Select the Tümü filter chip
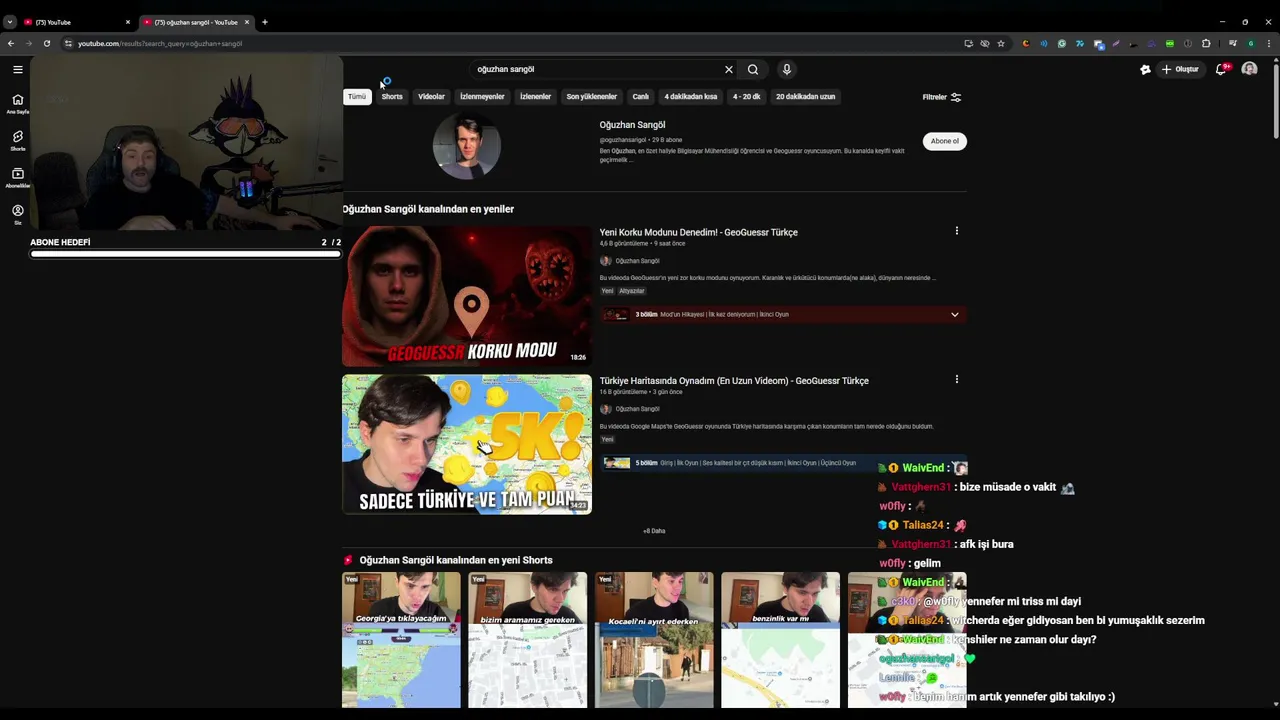The image size is (1280, 720). click(x=357, y=97)
